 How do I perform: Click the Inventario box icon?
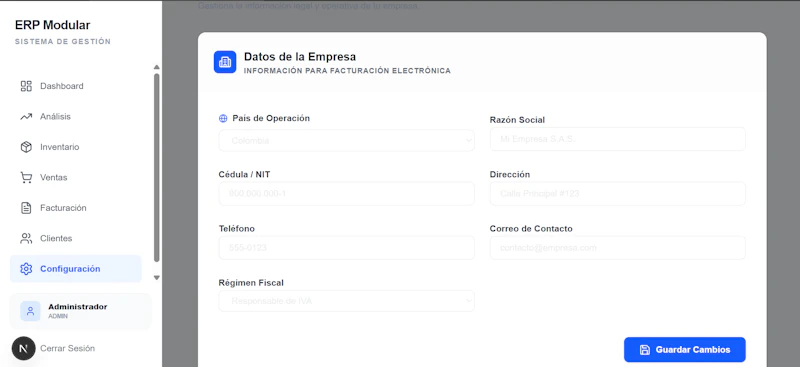point(26,147)
